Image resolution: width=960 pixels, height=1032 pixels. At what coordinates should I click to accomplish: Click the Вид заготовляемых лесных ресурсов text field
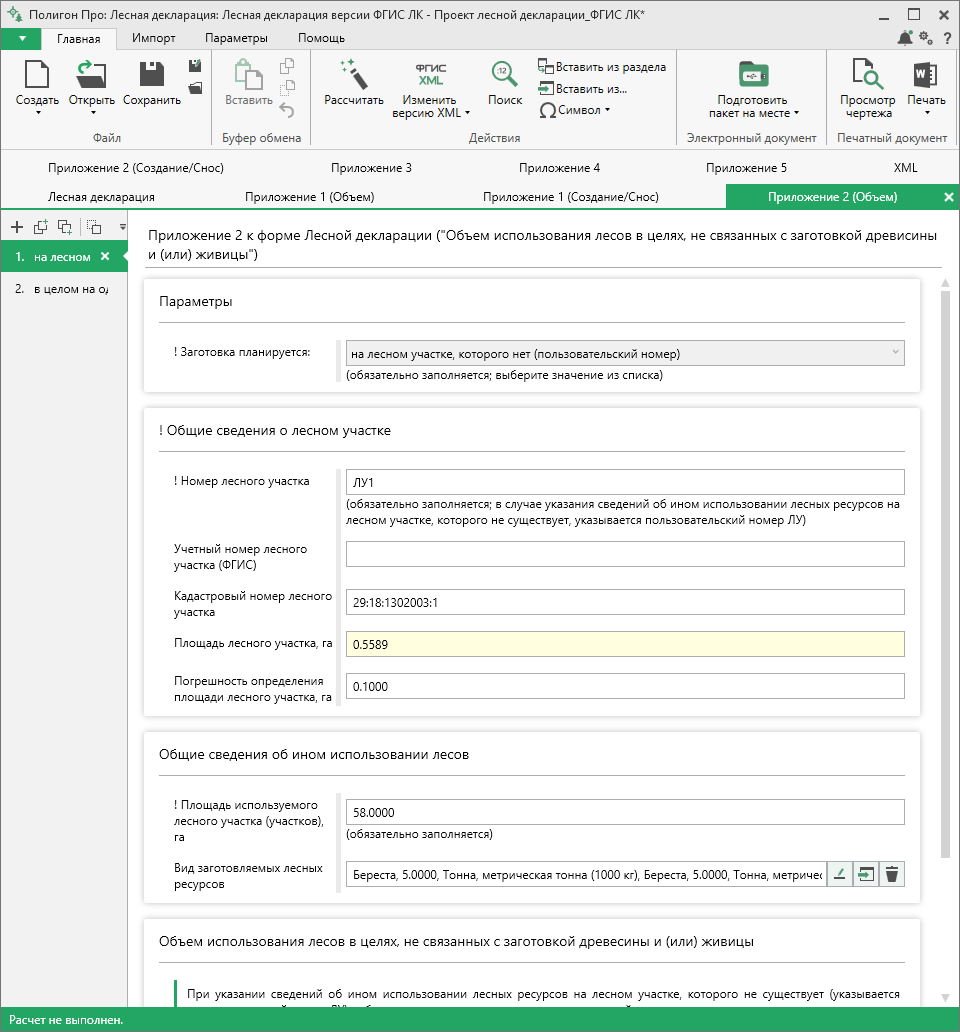tap(586, 875)
